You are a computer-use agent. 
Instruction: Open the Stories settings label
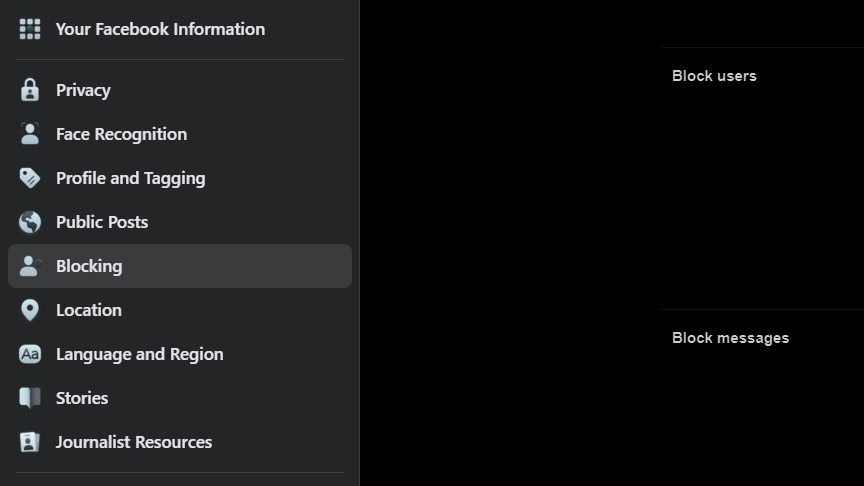[82, 398]
